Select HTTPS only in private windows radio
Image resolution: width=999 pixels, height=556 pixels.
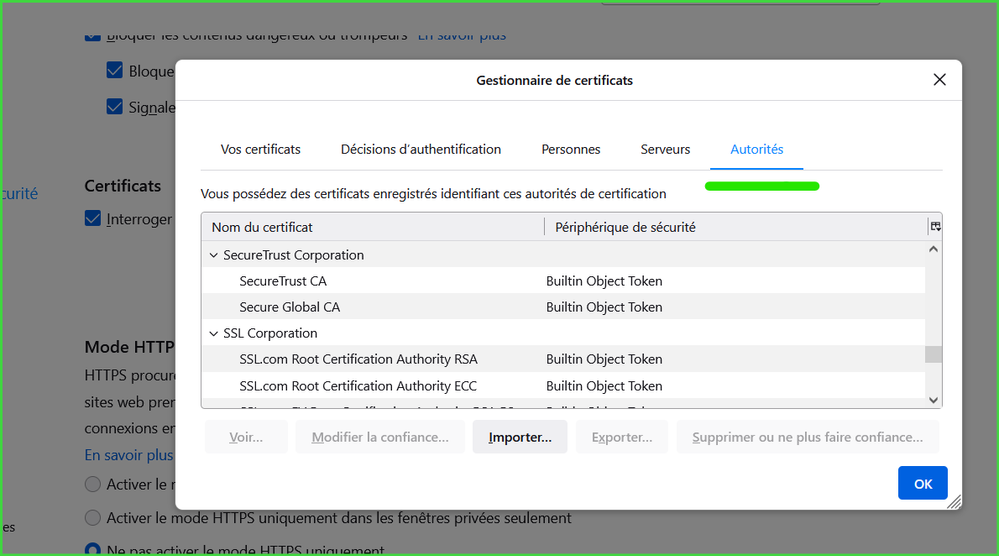pos(93,518)
